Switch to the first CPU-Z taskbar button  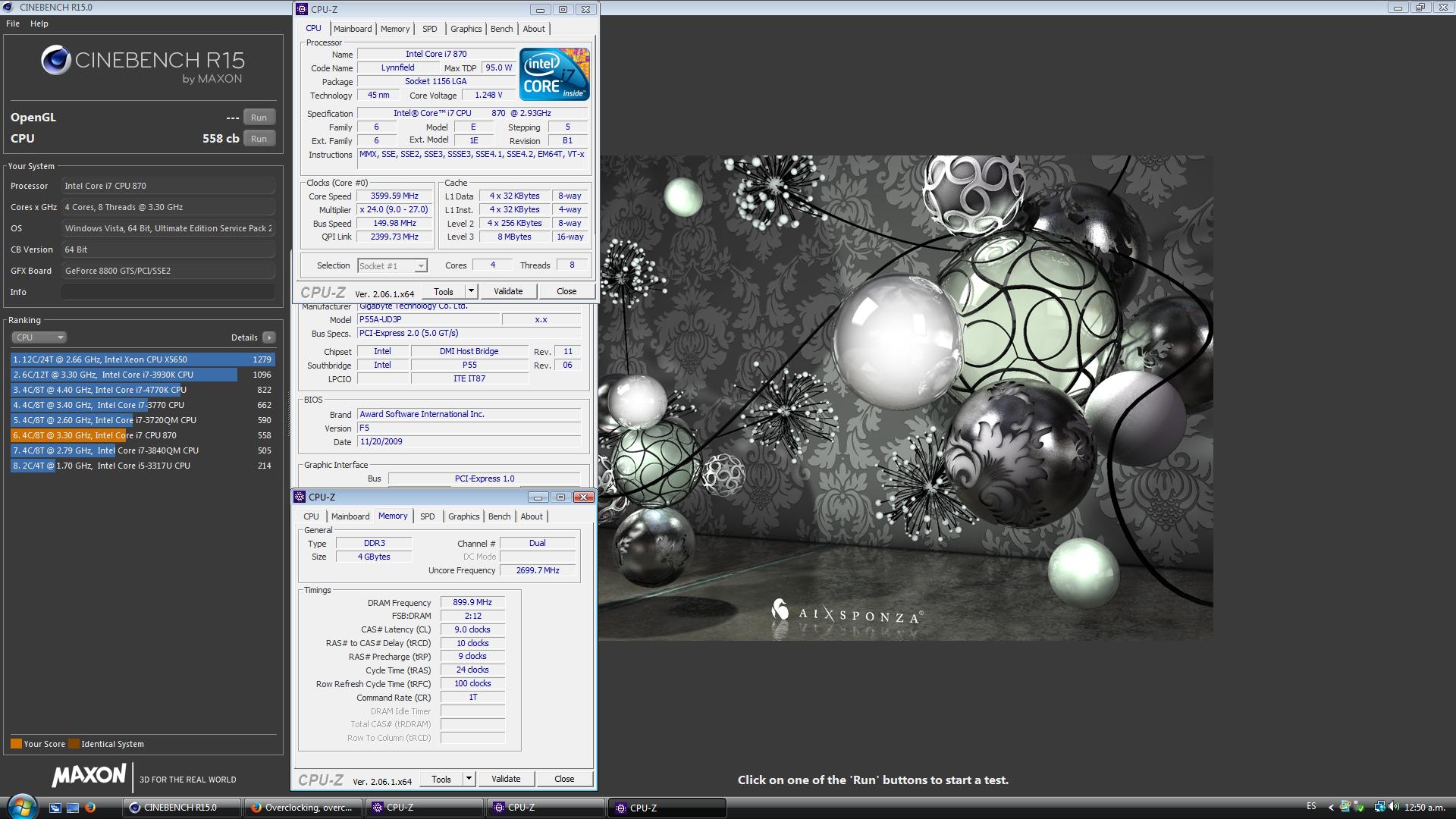(x=425, y=808)
